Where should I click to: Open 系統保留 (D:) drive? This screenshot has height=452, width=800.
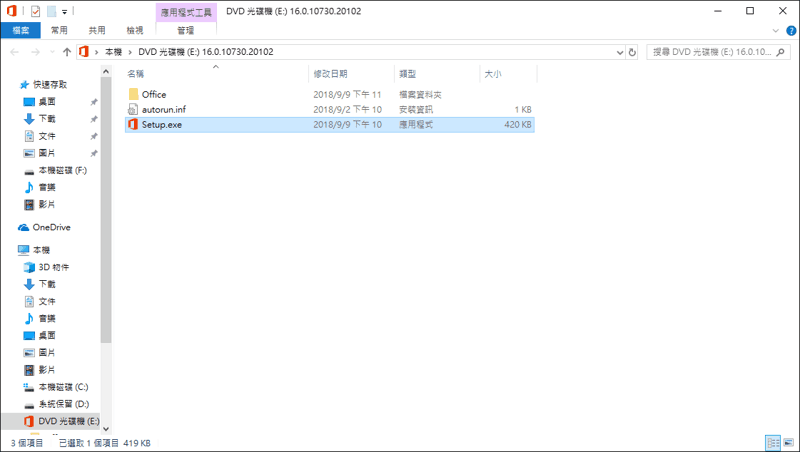64,404
